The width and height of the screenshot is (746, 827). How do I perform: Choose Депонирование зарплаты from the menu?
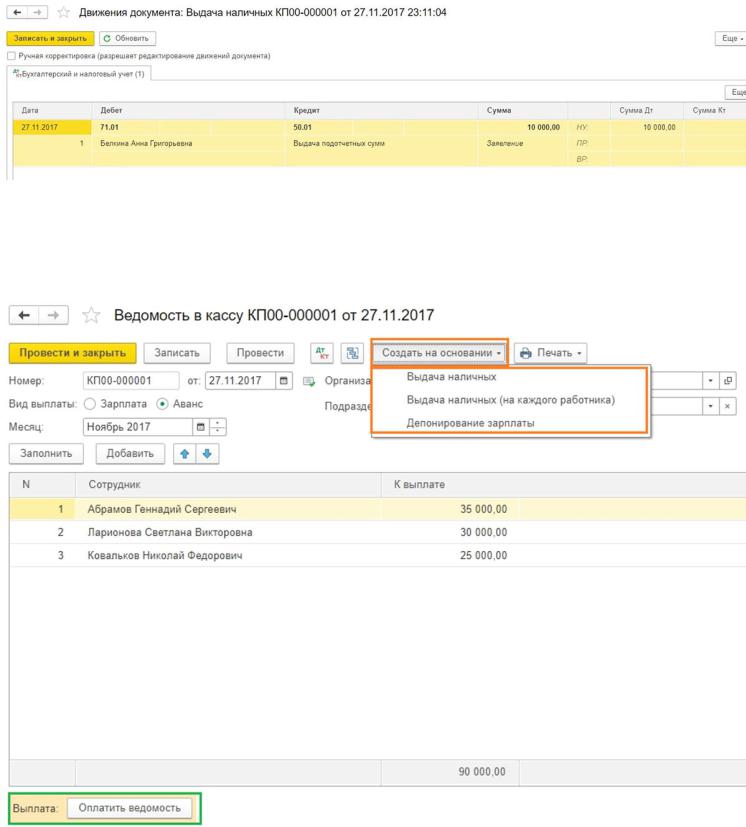pyautogui.click(x=470, y=423)
